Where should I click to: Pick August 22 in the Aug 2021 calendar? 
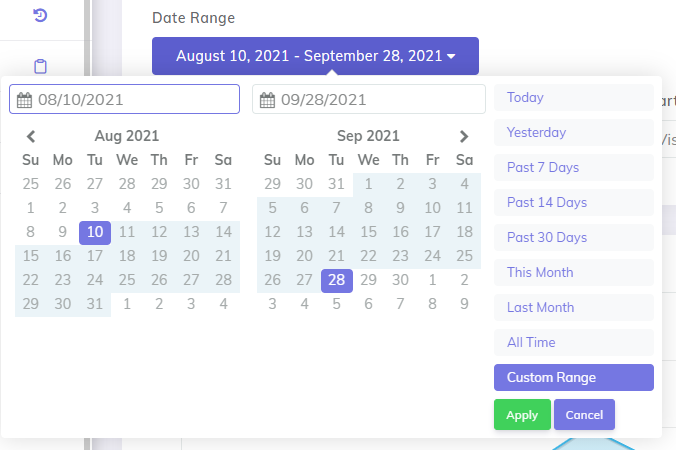31,280
